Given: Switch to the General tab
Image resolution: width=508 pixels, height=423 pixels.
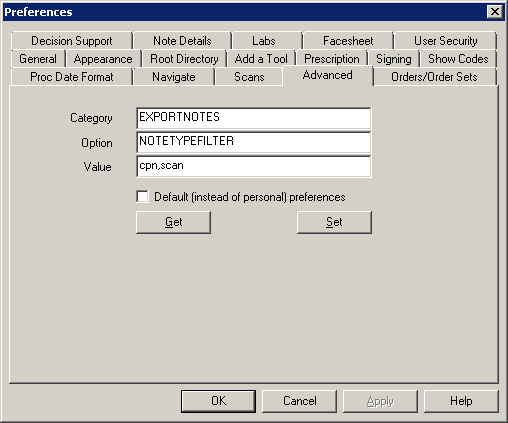Looking at the screenshot, I should [x=38, y=59].
